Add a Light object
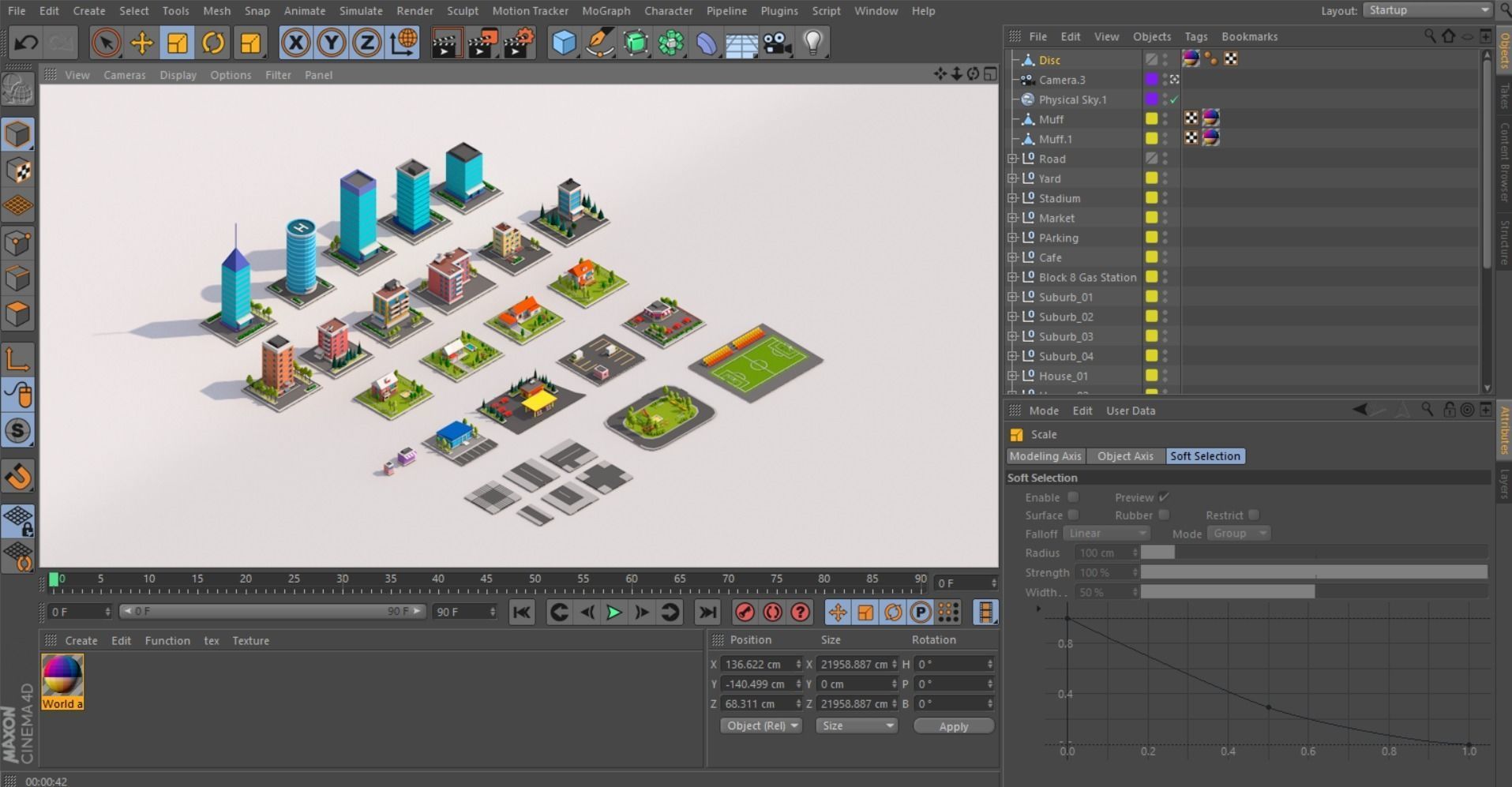Screen dimensions: 1512x787 tap(813, 43)
